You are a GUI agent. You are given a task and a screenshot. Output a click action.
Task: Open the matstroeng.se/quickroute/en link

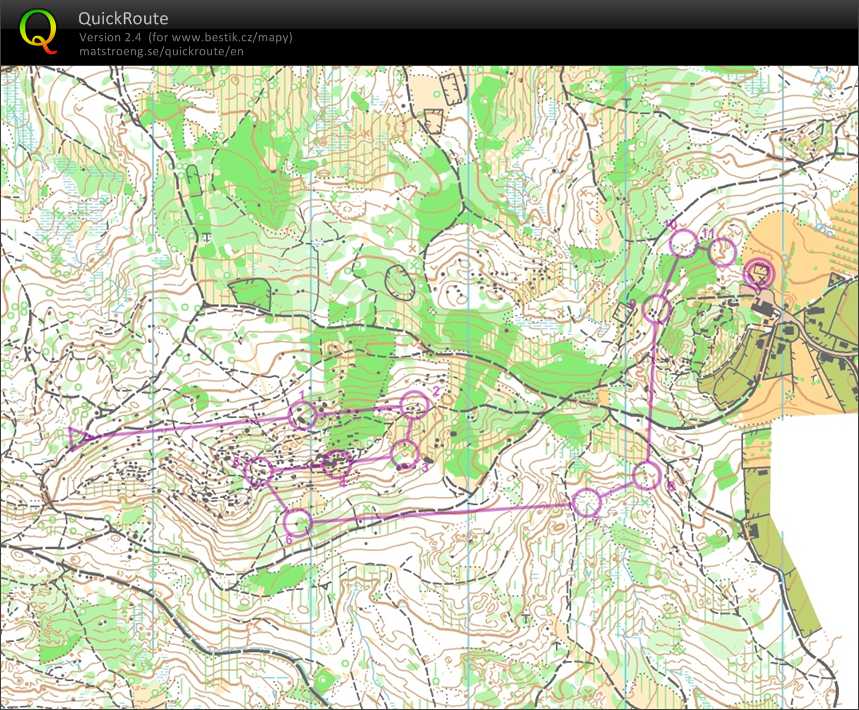(160, 51)
